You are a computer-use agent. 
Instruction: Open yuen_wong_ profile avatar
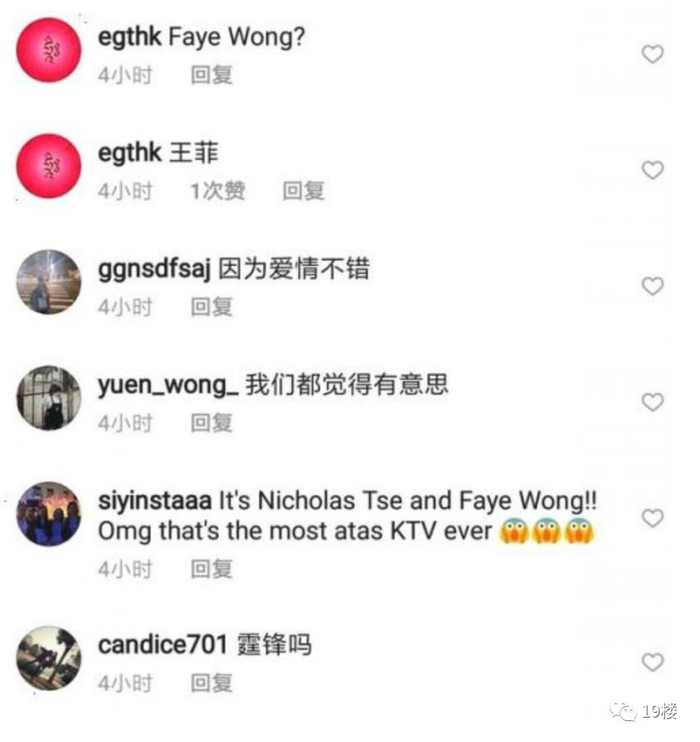pyautogui.click(x=49, y=398)
